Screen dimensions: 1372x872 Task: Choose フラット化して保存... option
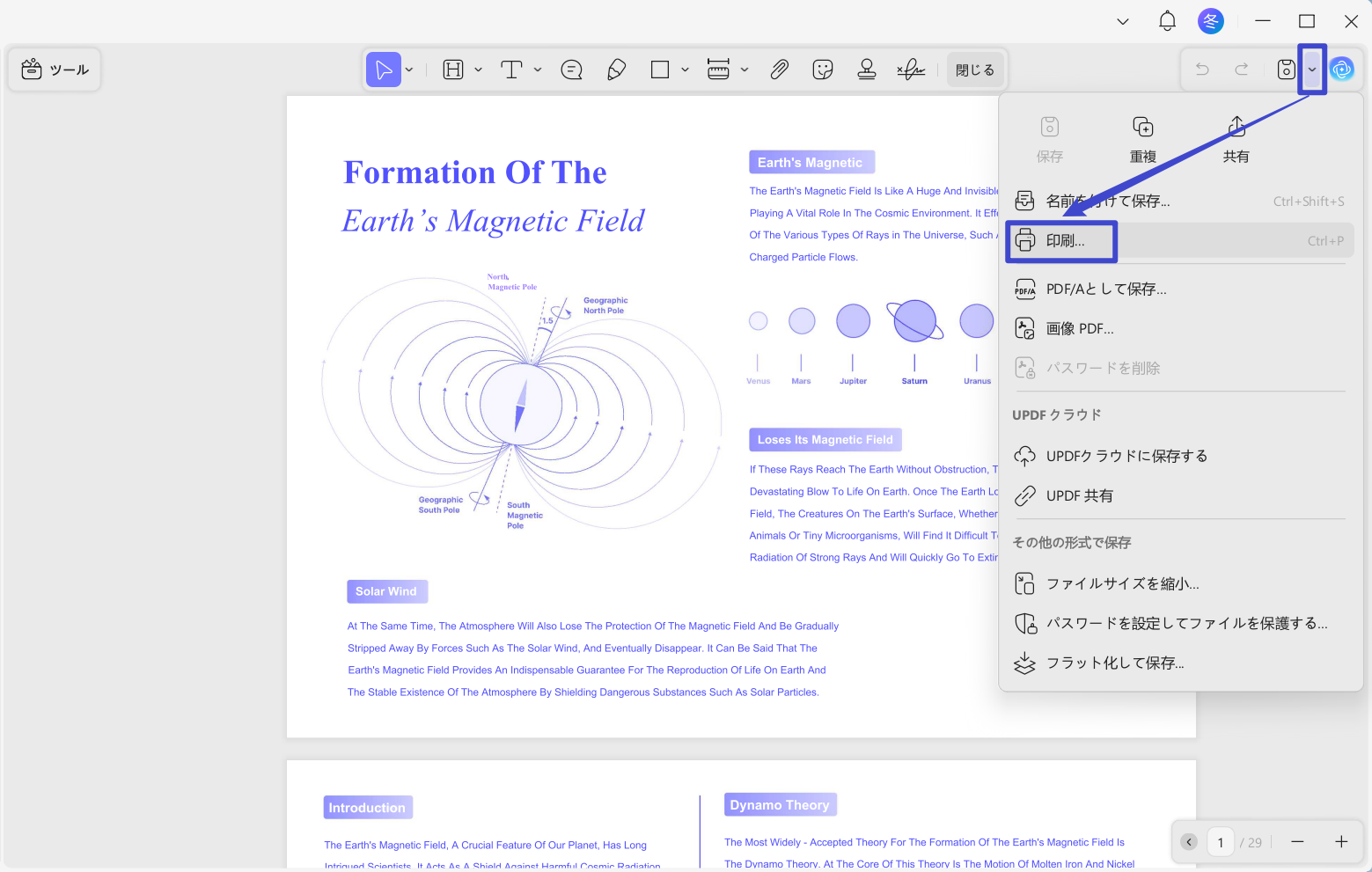[x=1179, y=663]
